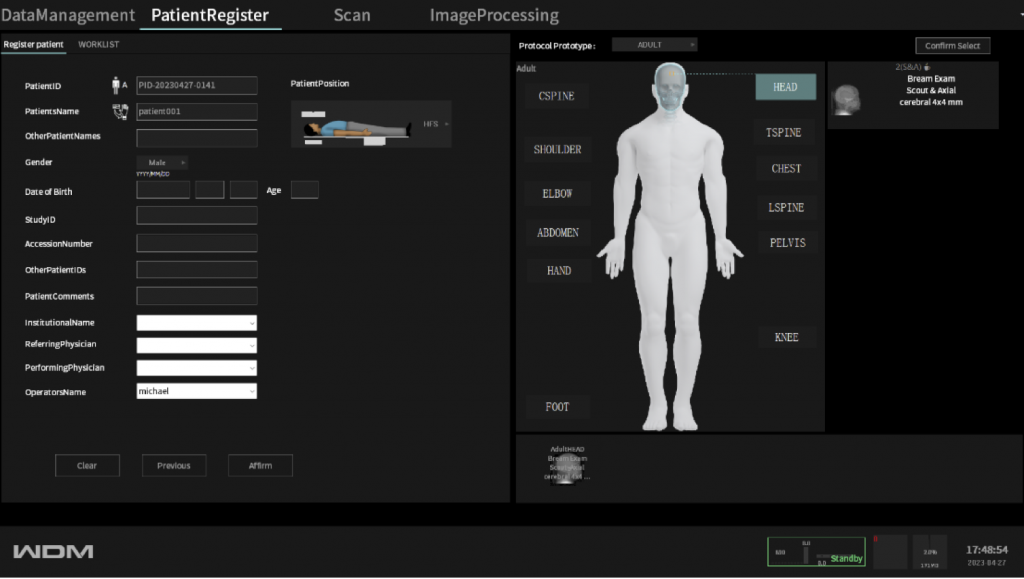Select the ELBOW body part button
Screen dimensions: 1024x579
[557, 194]
